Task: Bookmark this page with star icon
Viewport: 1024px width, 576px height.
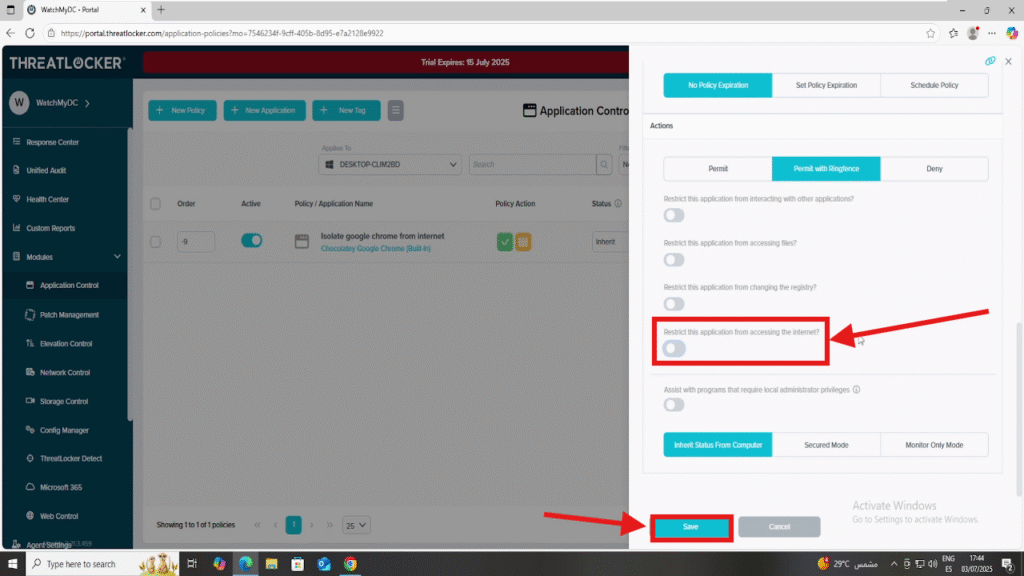Action: tap(931, 33)
